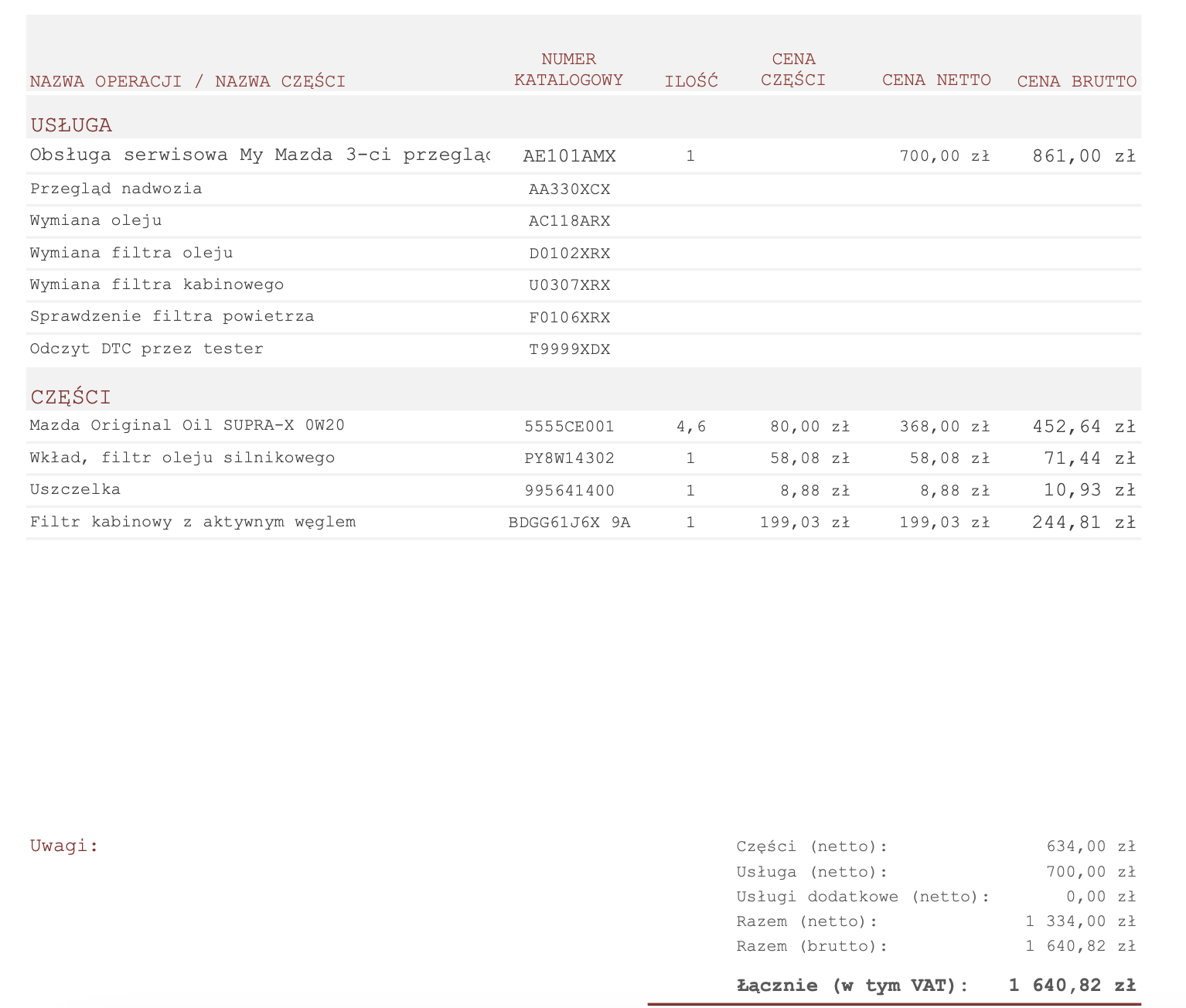Click the Odczyt DTC przez tester entry

tap(146, 349)
